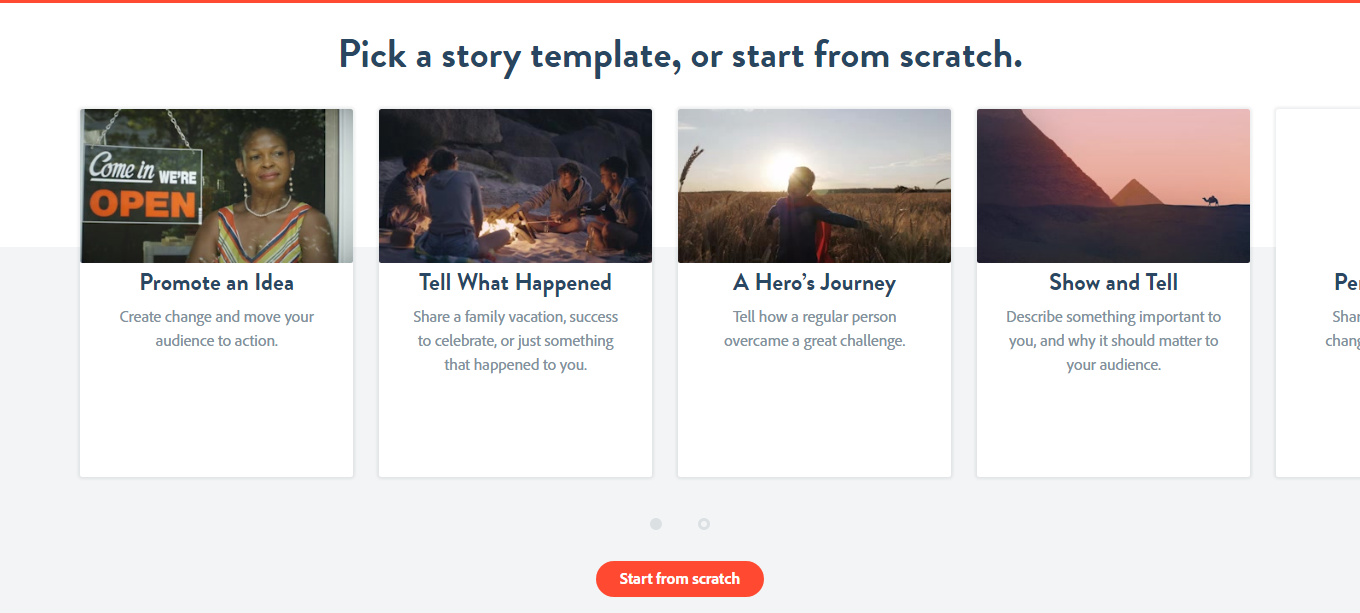Click blank area of Promote an Idea card

[x=217, y=415]
